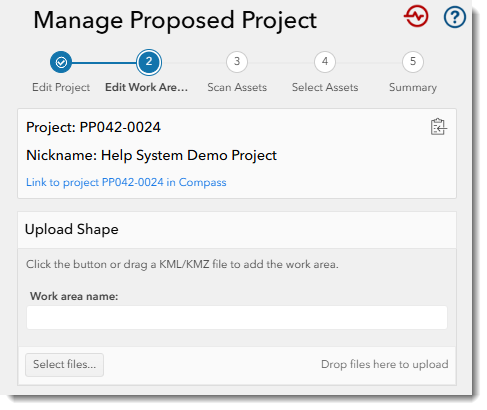Click completed step one checkmark circle
Image resolution: width=487 pixels, height=410 pixels.
click(61, 62)
